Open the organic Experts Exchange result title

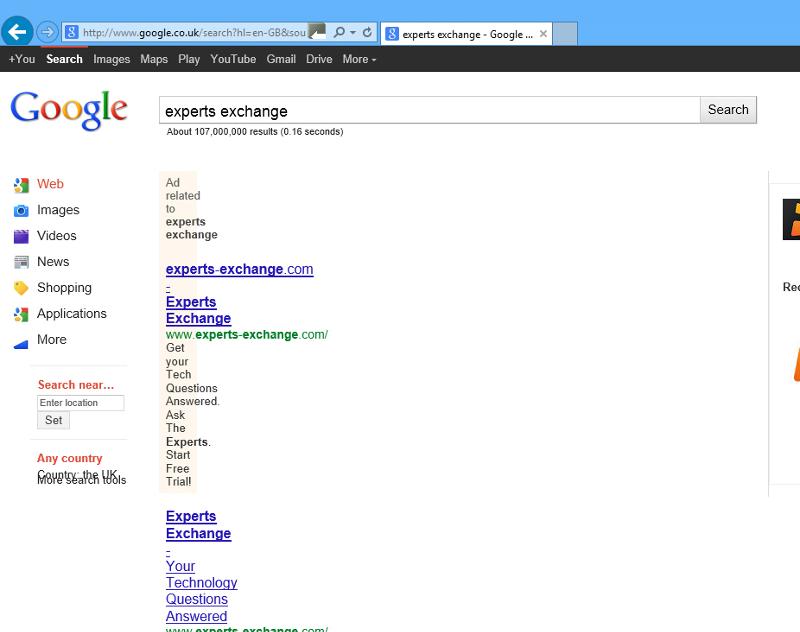(198, 525)
